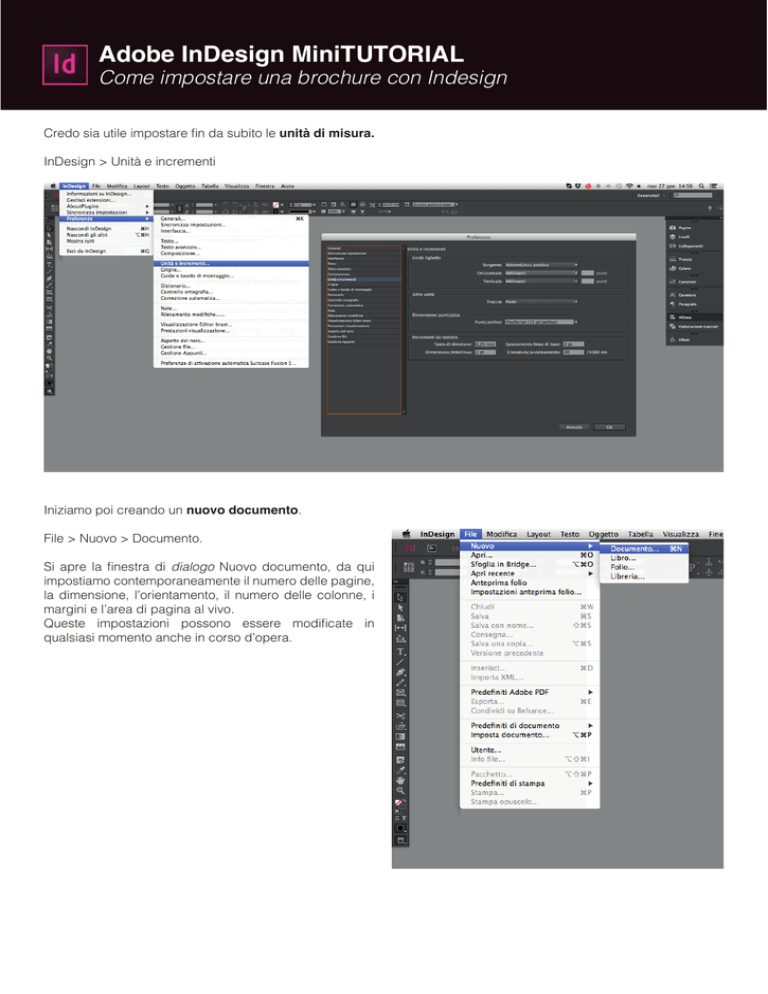Pick the Scissors tool in the larger toolbar
The width and height of the screenshot is (768, 994).
[401, 716]
